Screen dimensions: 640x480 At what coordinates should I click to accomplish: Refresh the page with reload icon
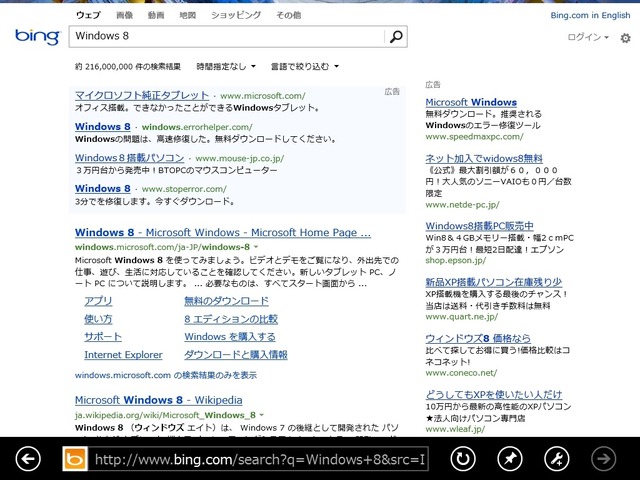tap(463, 459)
